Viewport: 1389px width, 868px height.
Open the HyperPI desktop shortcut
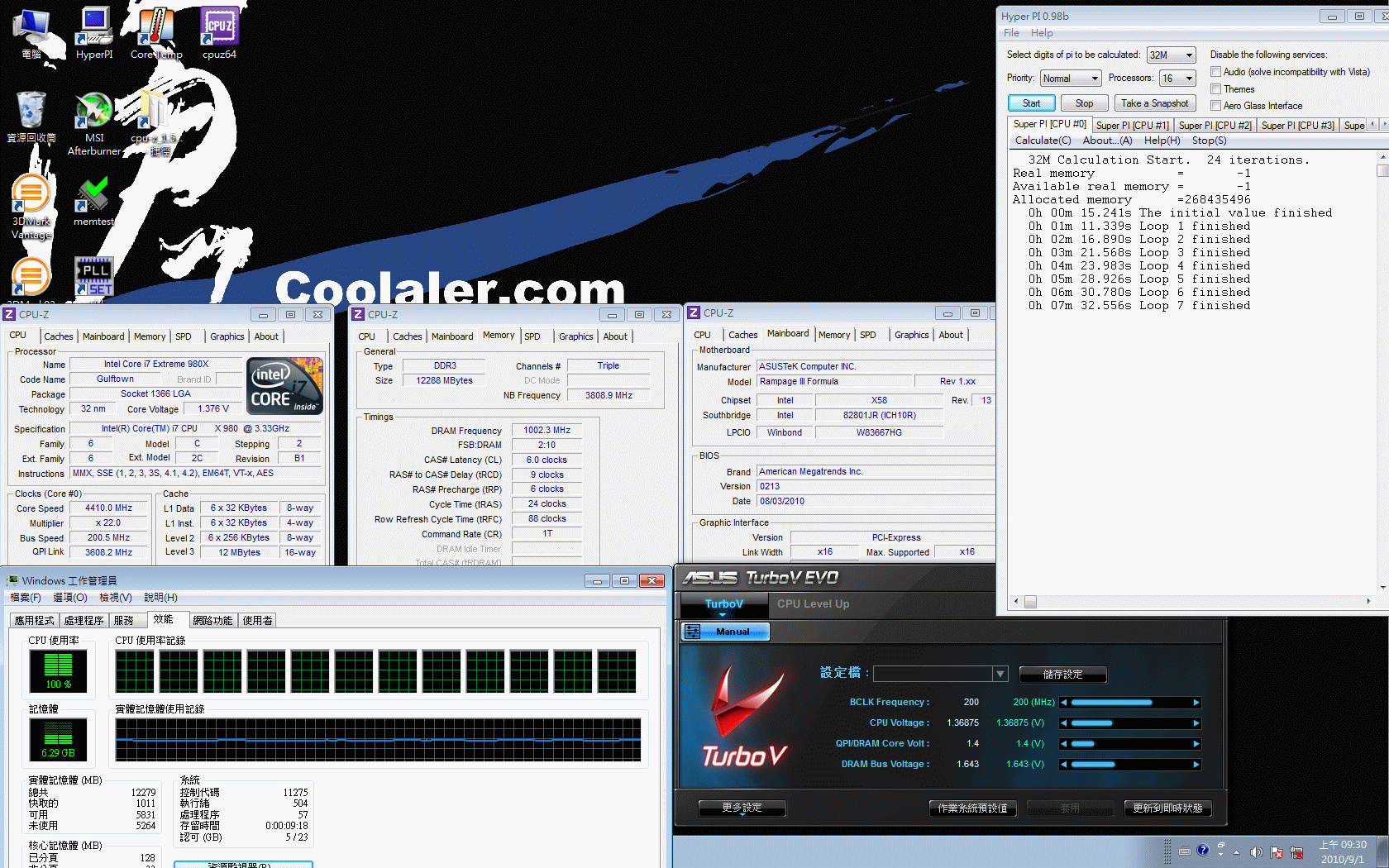click(94, 33)
